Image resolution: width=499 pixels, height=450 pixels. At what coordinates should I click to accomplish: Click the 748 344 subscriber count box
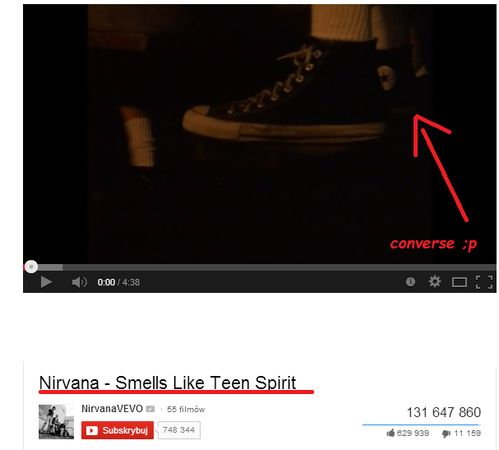click(x=179, y=430)
